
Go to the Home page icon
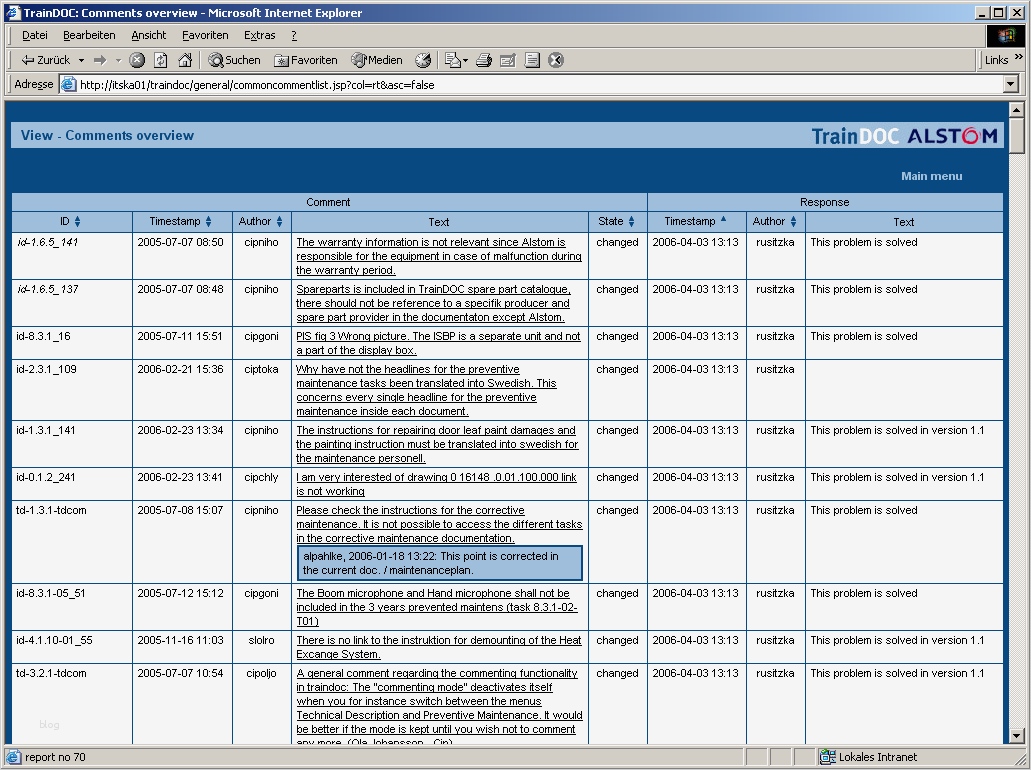[185, 60]
